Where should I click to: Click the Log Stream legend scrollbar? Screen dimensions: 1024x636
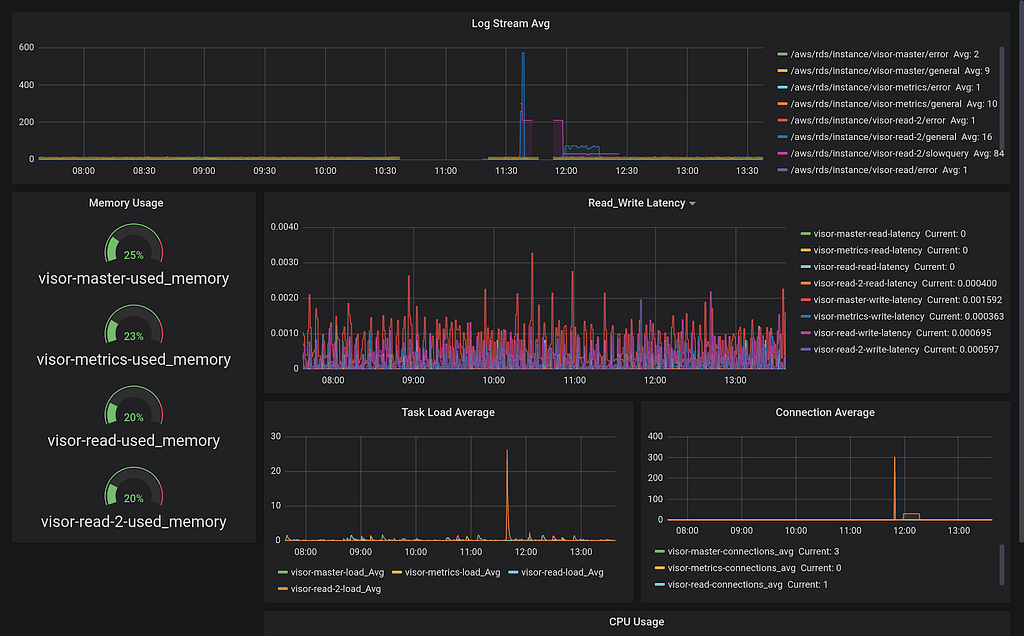pos(1002,87)
